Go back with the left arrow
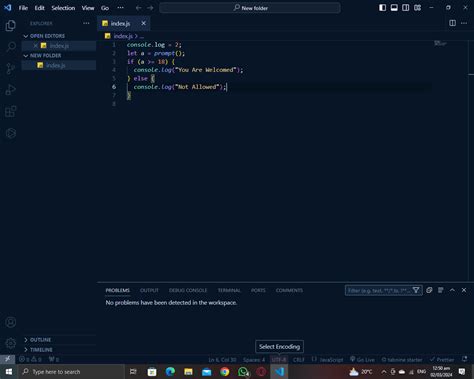Screen dimensions: 474x379 [x=139, y=8]
